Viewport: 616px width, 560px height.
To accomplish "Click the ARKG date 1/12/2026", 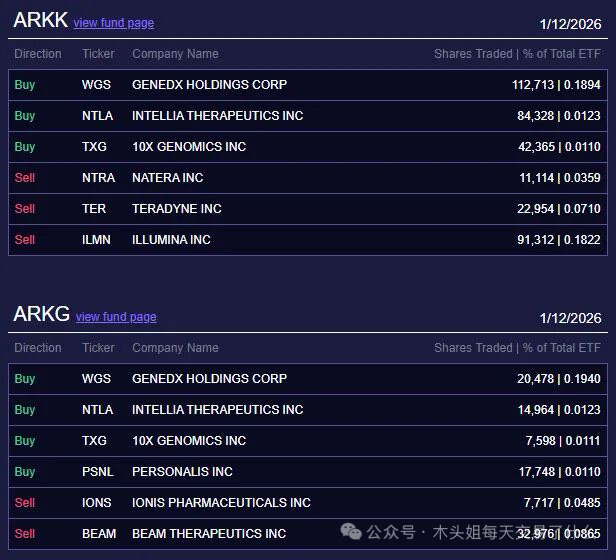I will click(570, 318).
